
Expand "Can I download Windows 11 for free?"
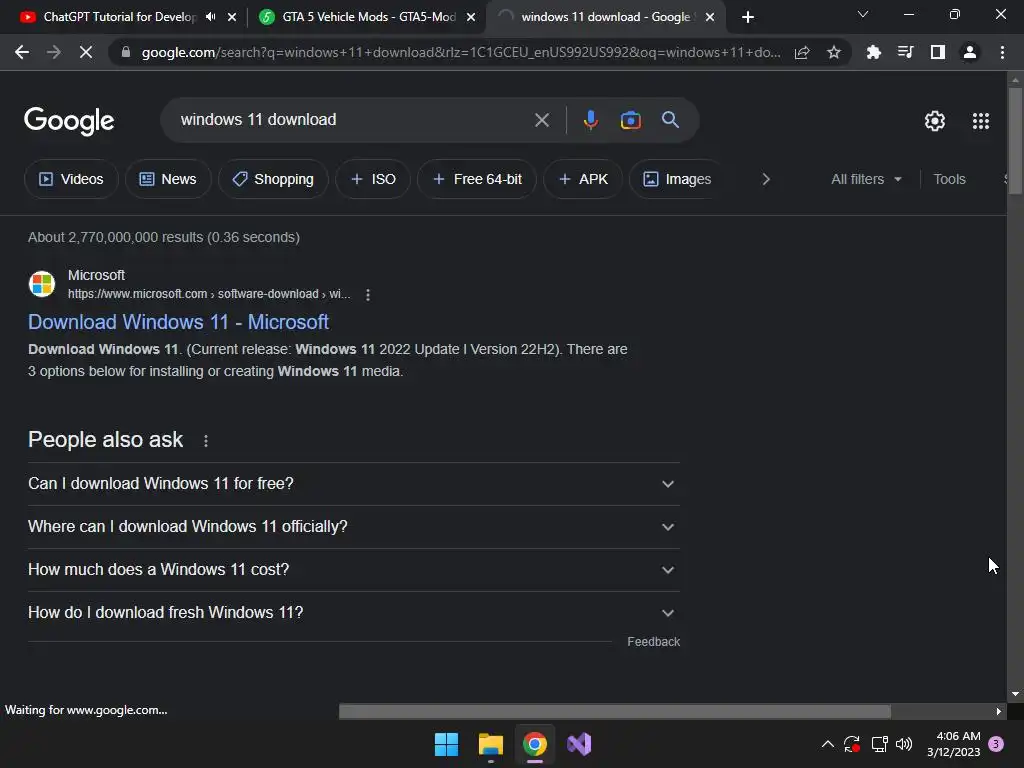[354, 484]
